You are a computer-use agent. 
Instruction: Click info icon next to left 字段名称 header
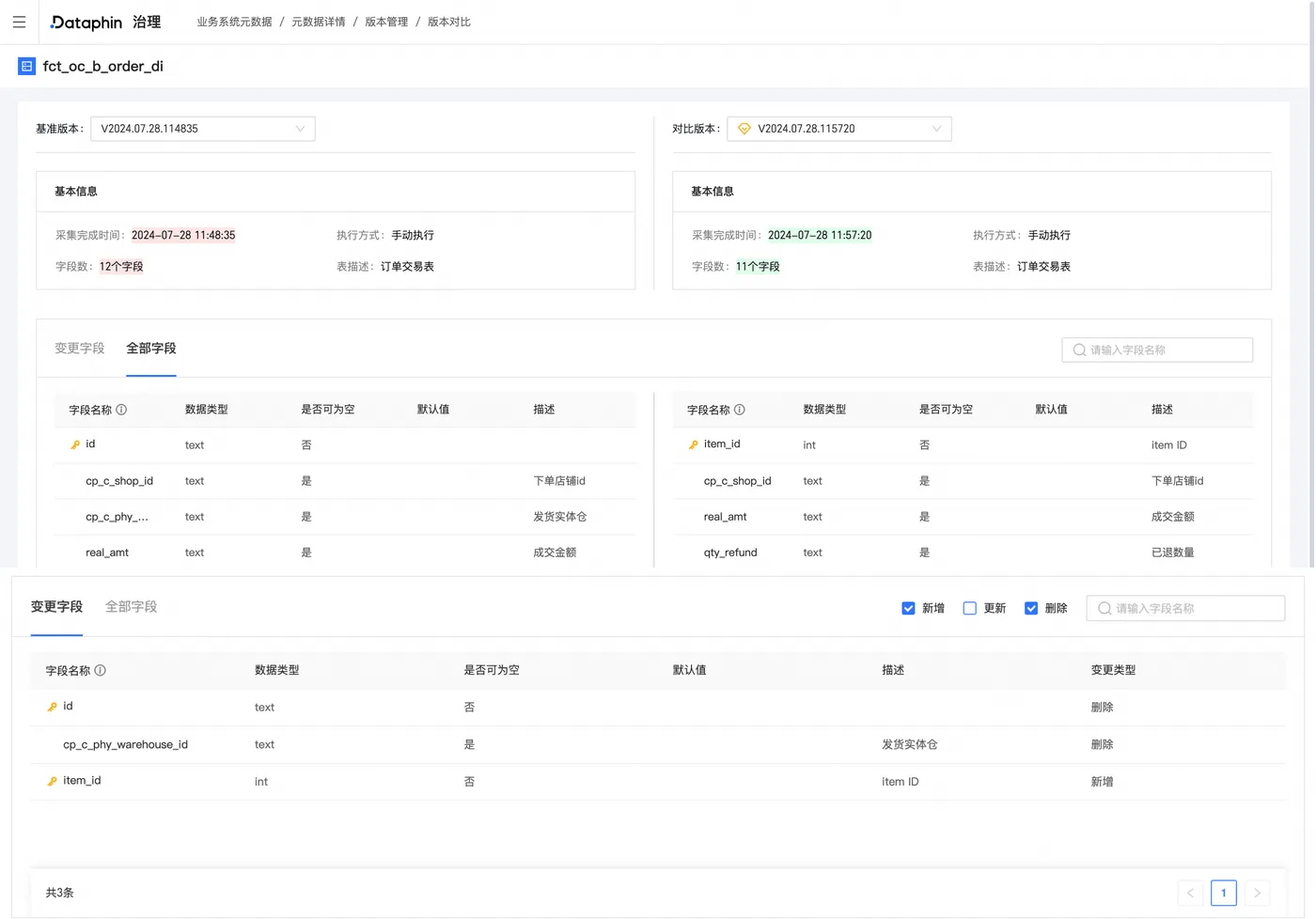tap(121, 410)
